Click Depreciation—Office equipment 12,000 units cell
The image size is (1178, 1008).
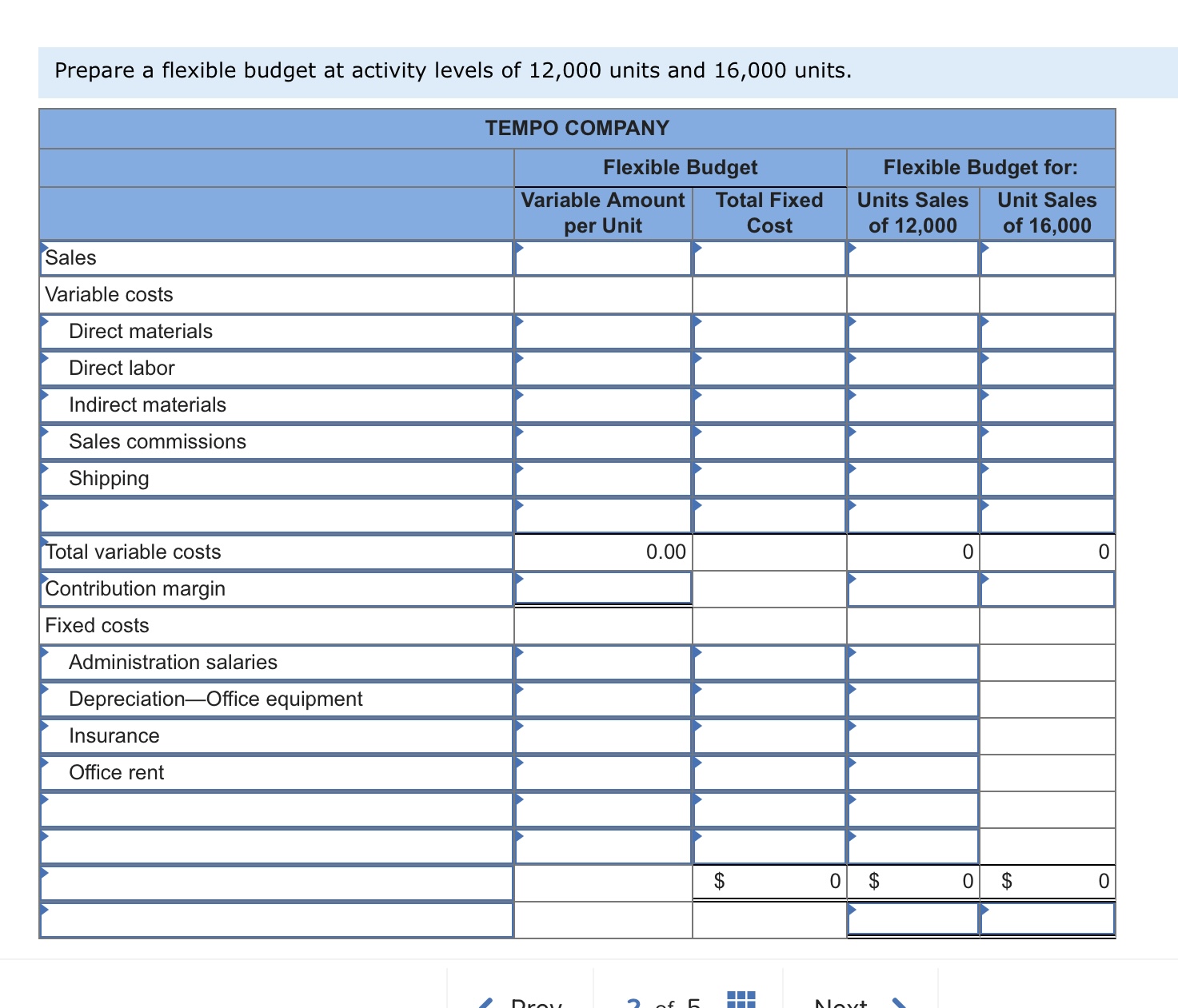click(x=913, y=699)
